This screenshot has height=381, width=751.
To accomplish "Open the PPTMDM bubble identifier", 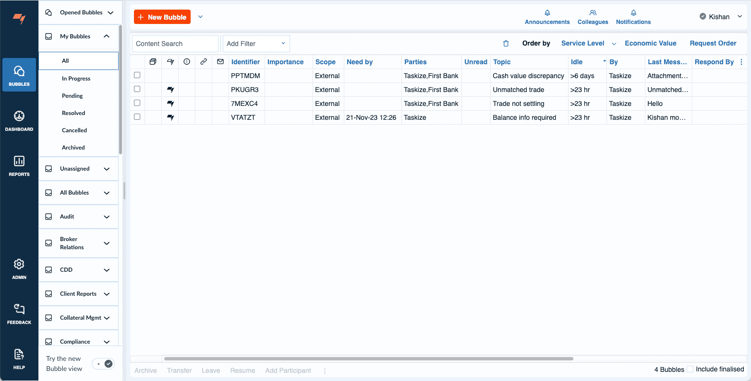I will coord(245,76).
